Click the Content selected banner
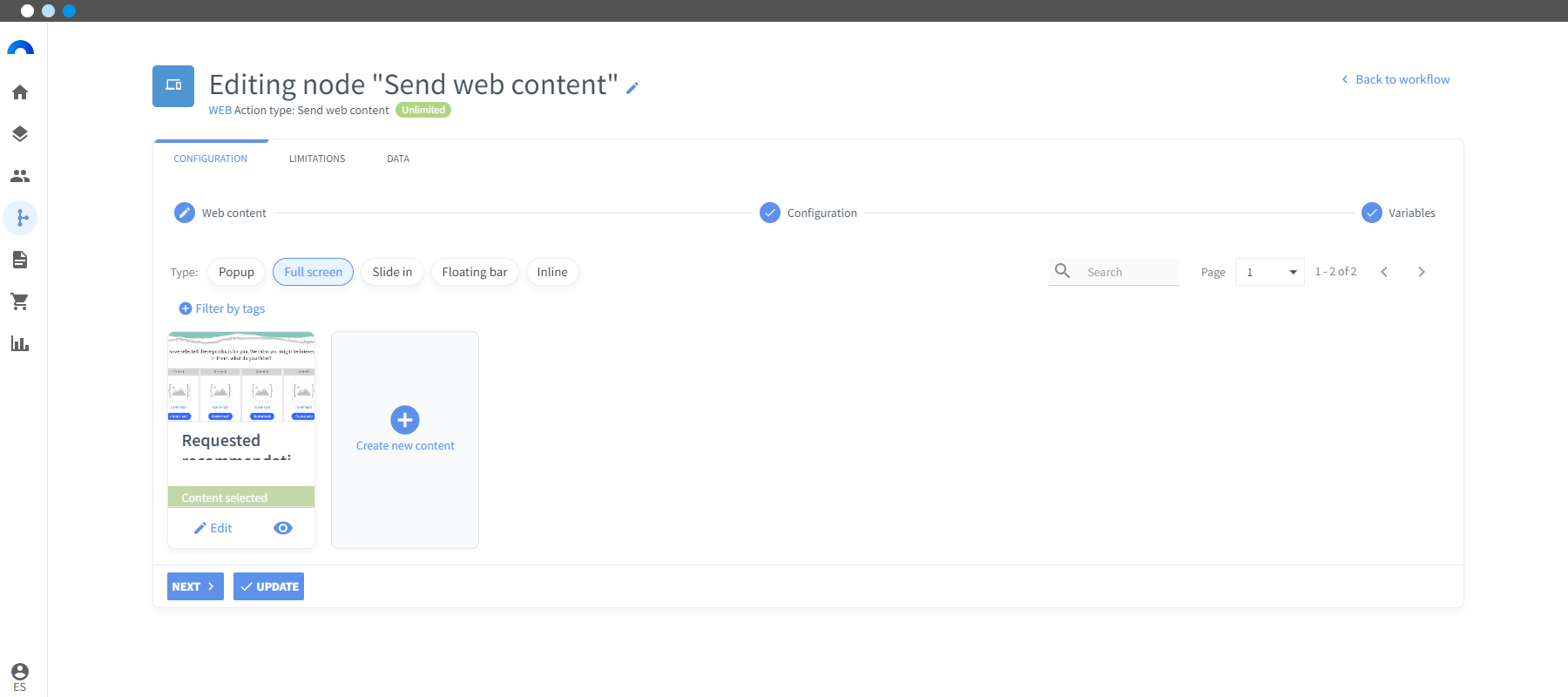 click(241, 497)
